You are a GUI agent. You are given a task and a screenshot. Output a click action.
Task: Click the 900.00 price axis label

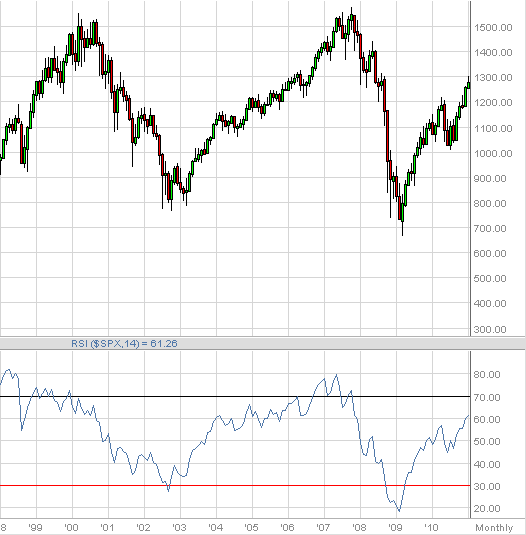coord(490,178)
